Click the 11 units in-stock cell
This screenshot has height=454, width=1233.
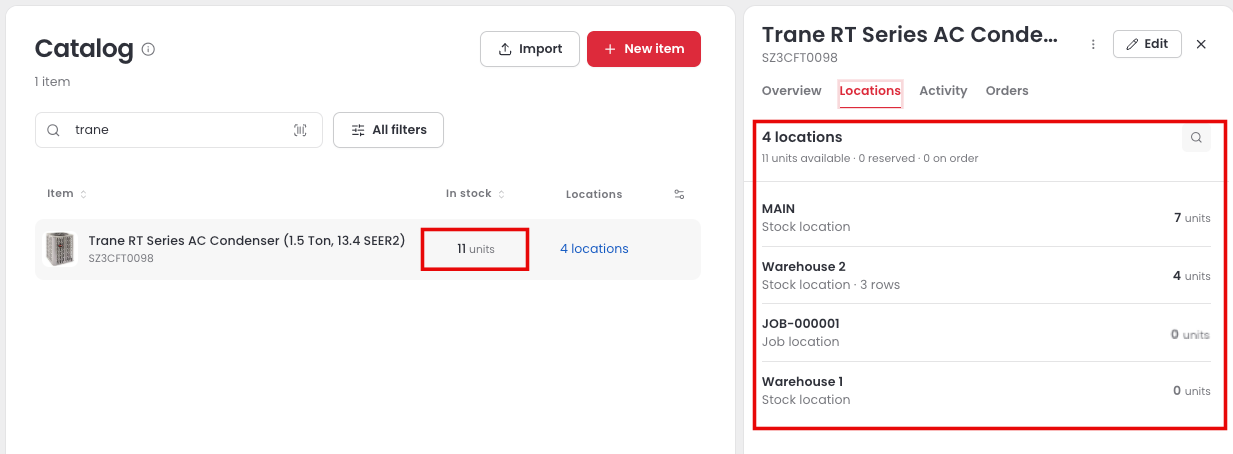[475, 249]
